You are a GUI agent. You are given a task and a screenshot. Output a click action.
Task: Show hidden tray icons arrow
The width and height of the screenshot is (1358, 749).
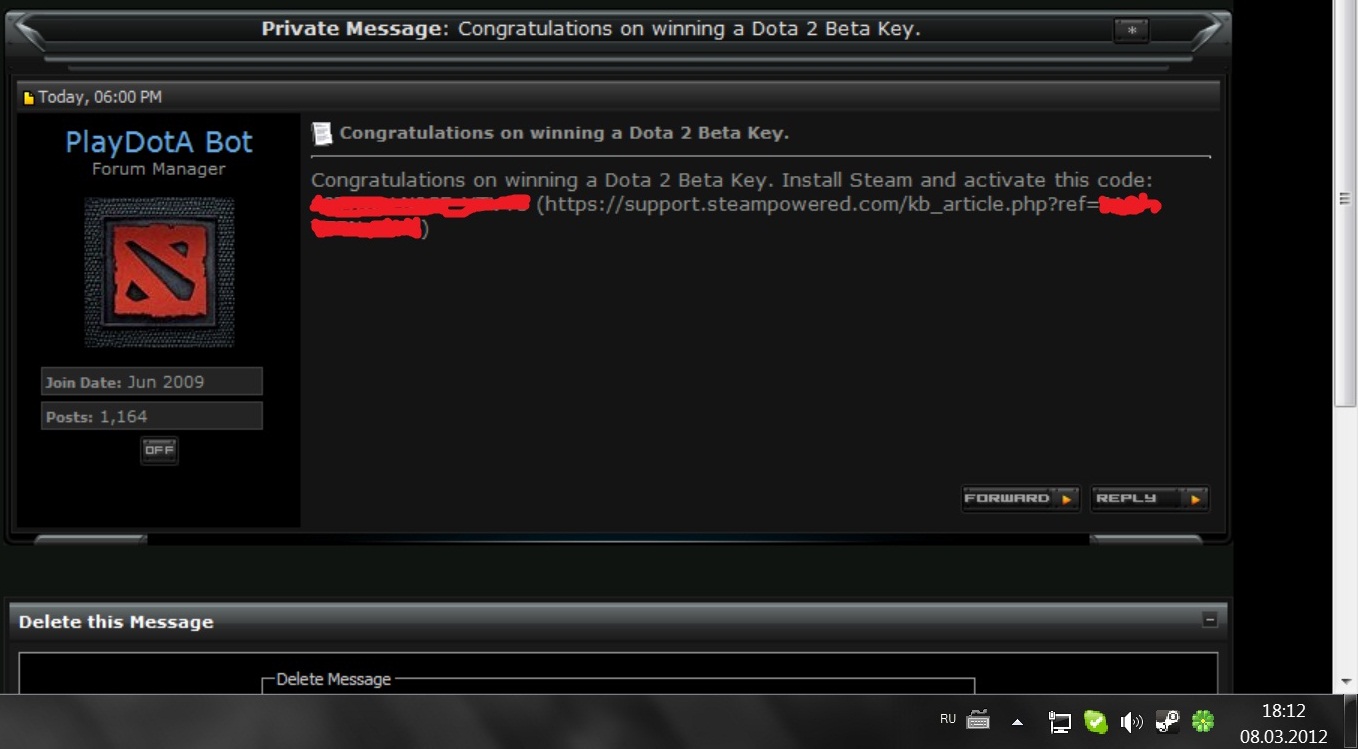pos(1017,721)
